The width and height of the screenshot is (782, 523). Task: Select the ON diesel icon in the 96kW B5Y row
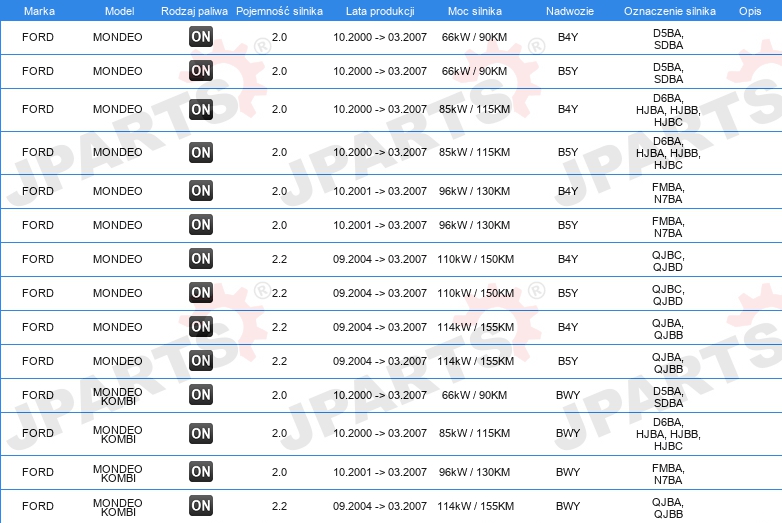click(x=201, y=225)
